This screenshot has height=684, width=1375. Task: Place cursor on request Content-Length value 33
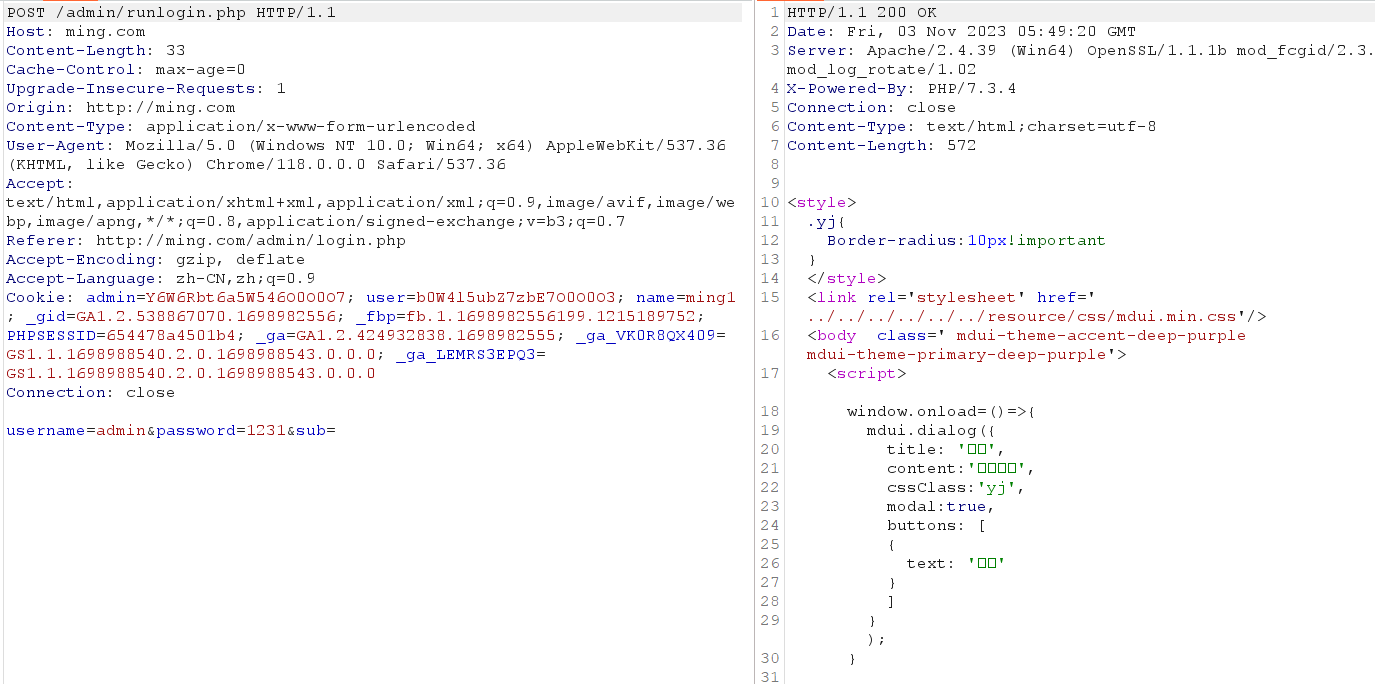point(175,51)
